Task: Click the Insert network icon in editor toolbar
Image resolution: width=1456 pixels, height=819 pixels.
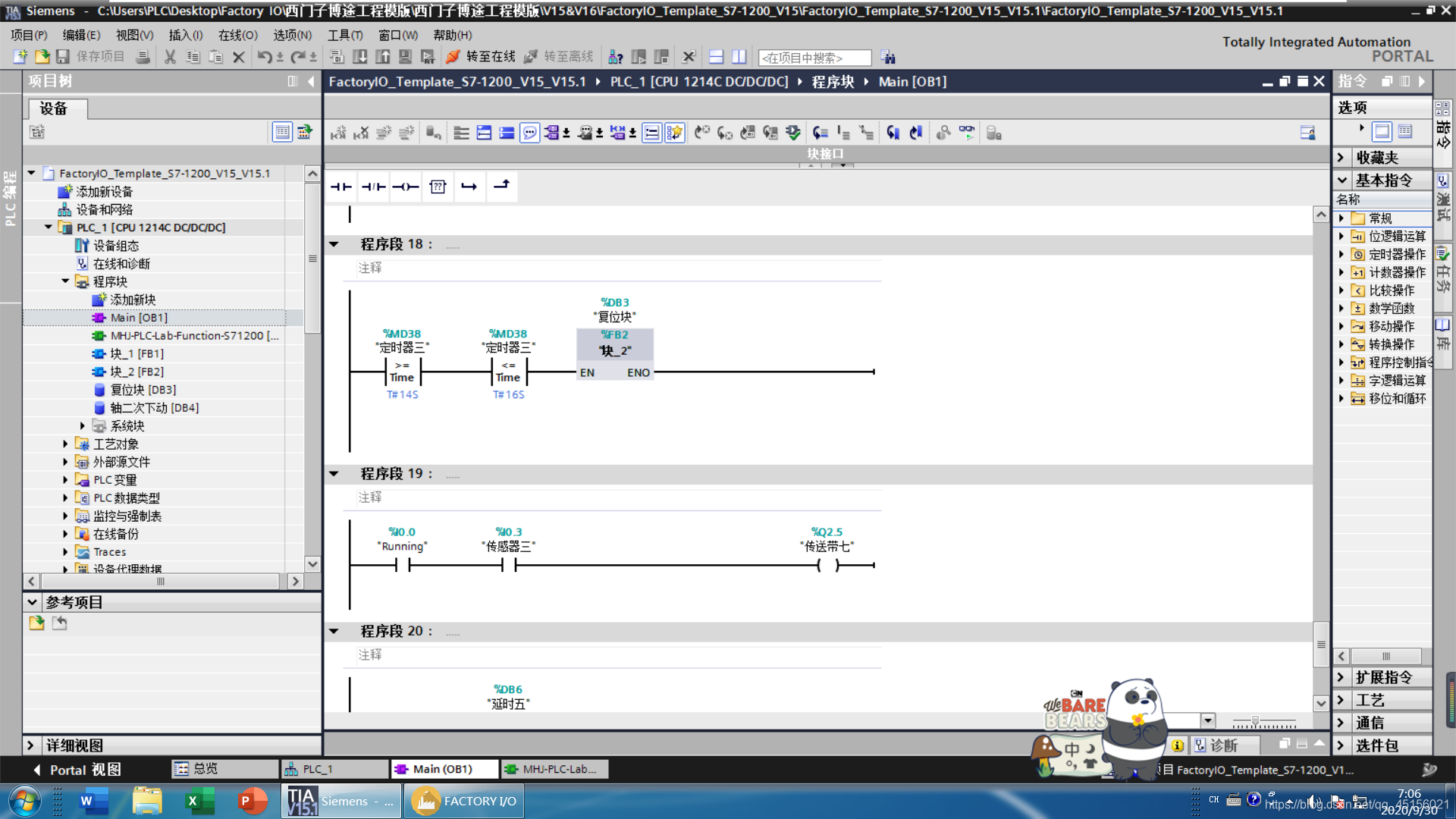Action: point(338,133)
